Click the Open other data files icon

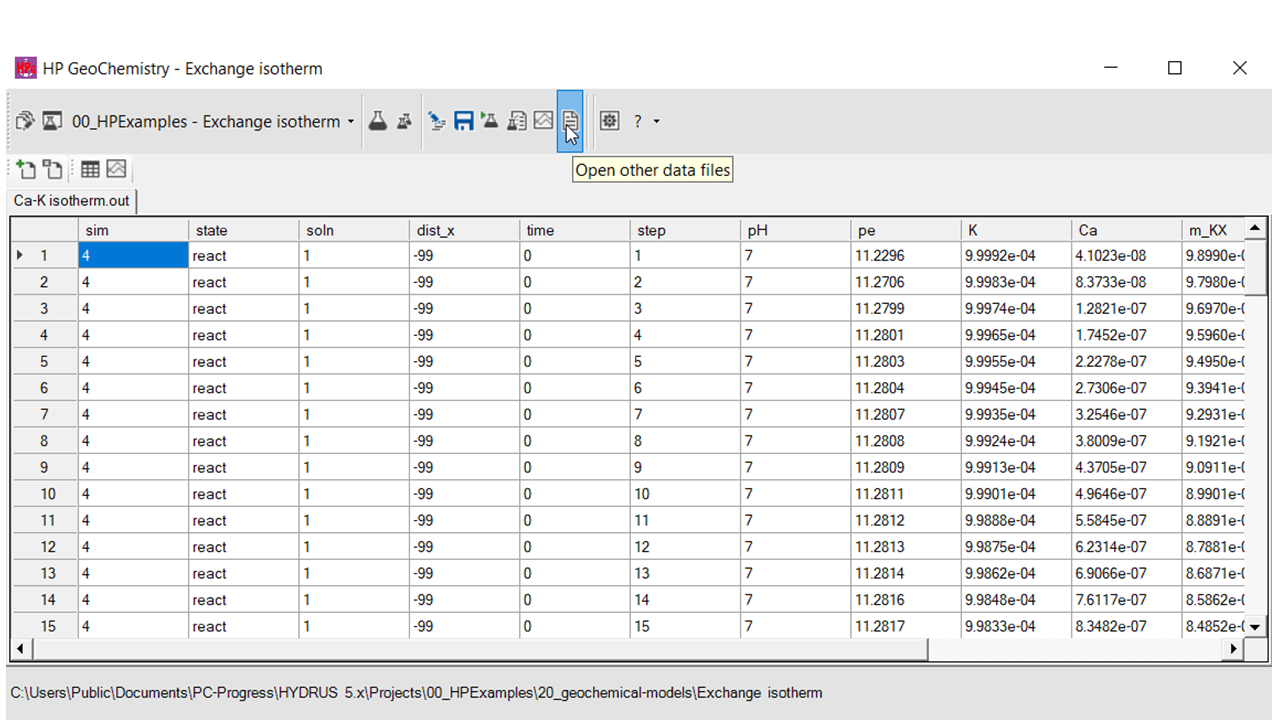coord(570,121)
